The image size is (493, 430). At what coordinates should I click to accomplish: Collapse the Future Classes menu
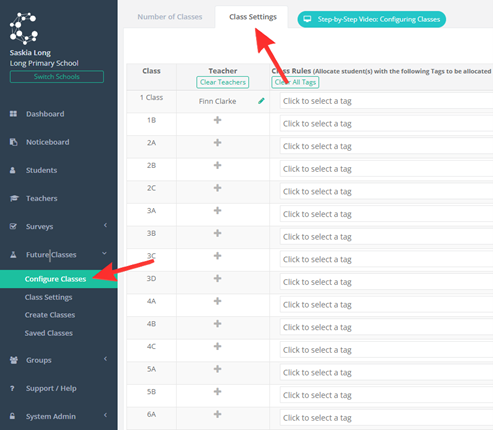pyautogui.click(x=104, y=253)
